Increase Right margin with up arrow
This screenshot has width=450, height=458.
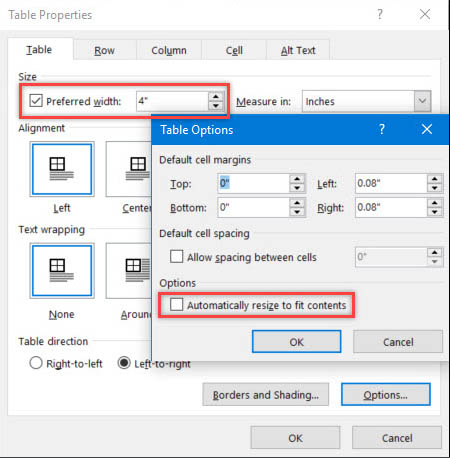pos(435,203)
